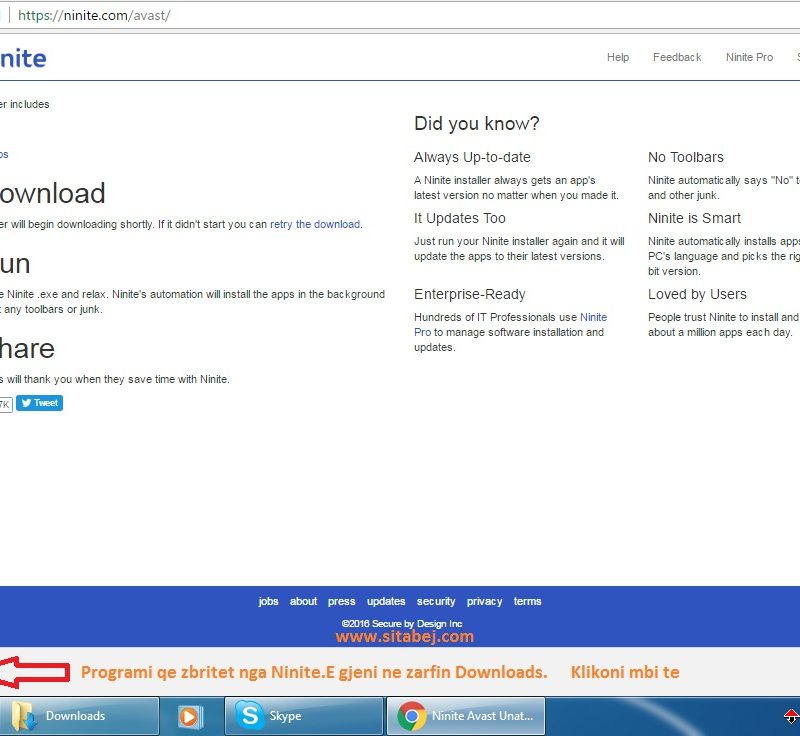Screen dimensions: 800x736
Task: Click the It Updates Too heading
Action: (460, 218)
